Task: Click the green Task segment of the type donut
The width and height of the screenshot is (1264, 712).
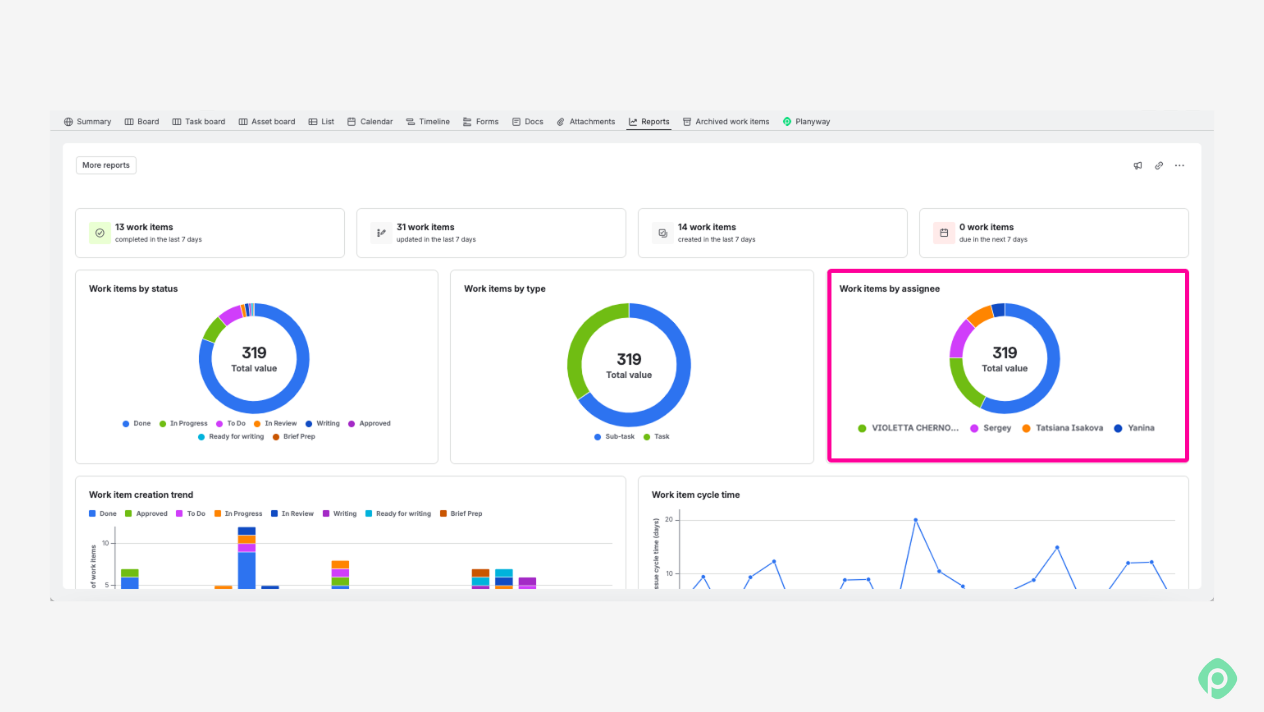Action: 575,352
